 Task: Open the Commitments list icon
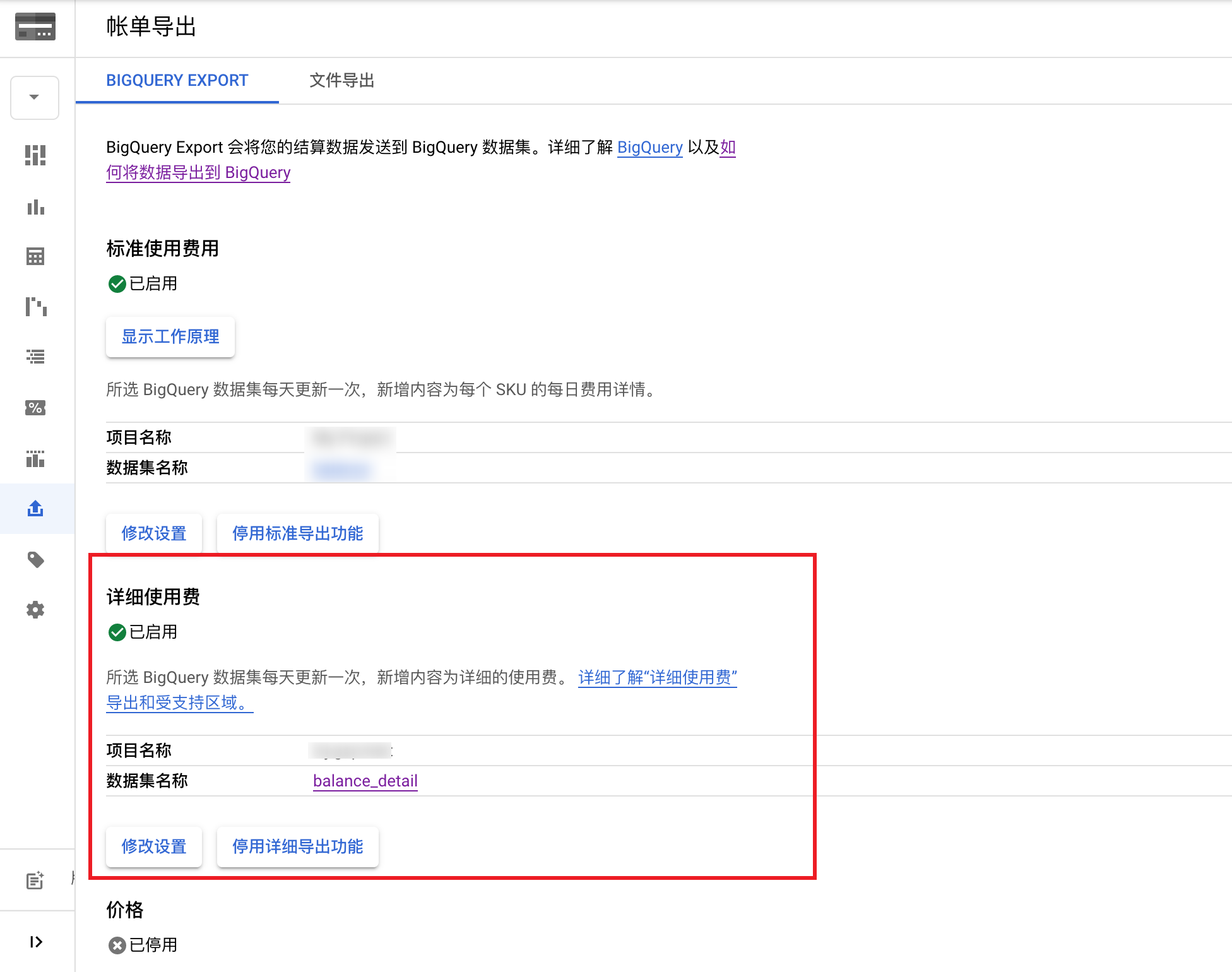35,357
